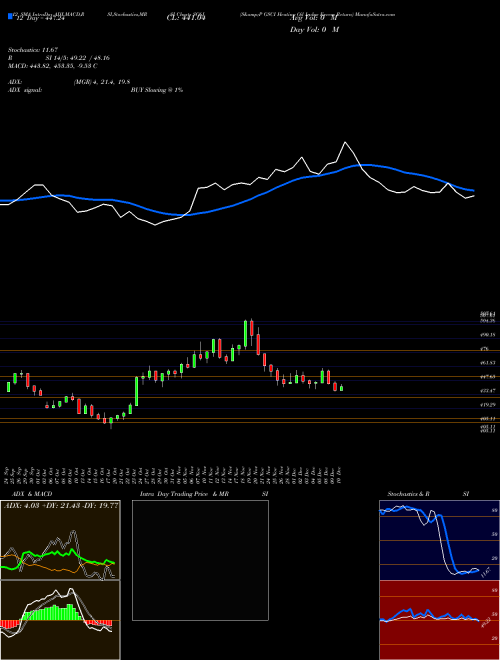Click the blue stochastics chart panel
The width and height of the screenshot is (500, 660).
[439, 540]
